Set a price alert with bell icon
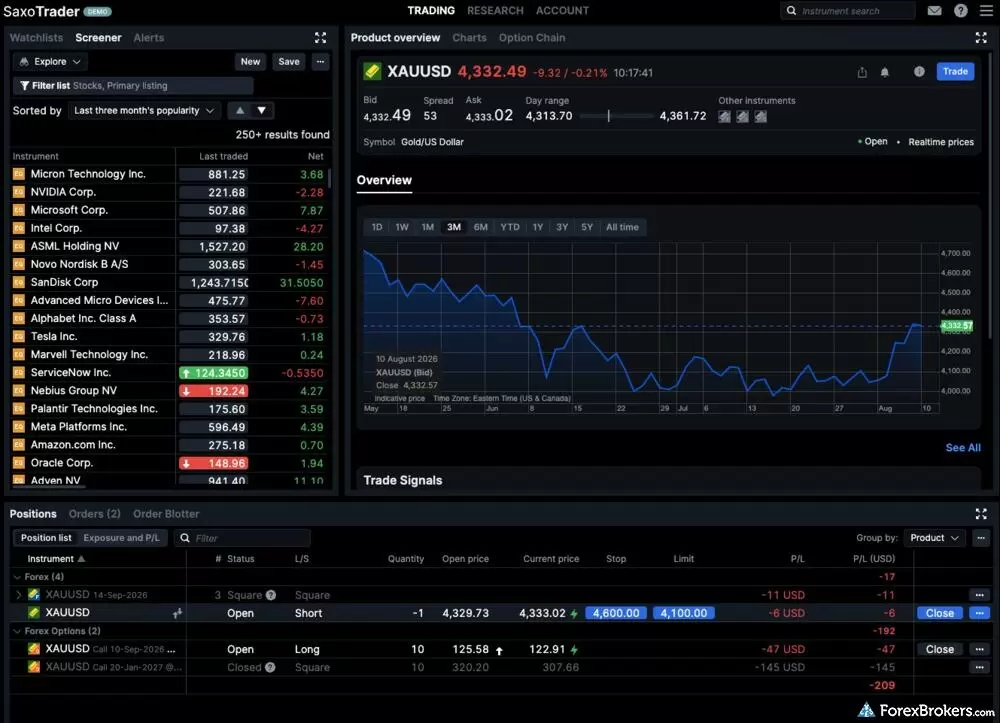The width and height of the screenshot is (1000, 723). tap(885, 72)
